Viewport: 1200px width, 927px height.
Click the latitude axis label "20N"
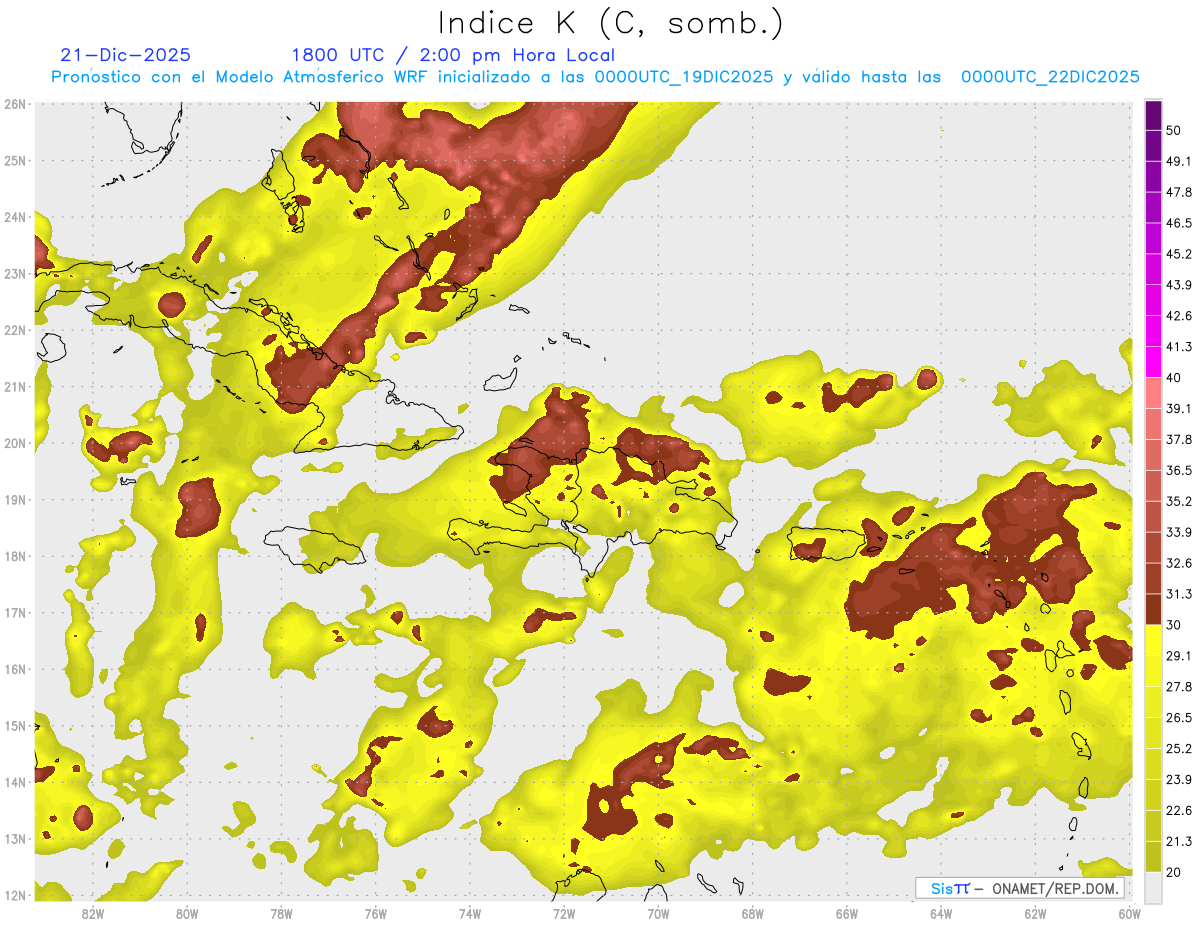[15, 443]
